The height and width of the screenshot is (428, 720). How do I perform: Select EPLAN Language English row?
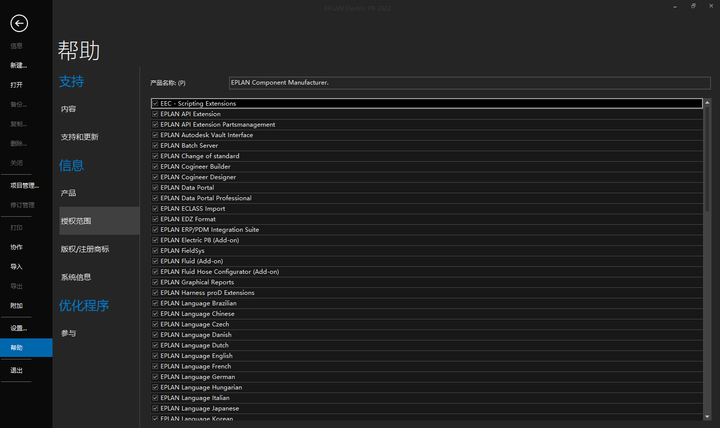coord(427,356)
